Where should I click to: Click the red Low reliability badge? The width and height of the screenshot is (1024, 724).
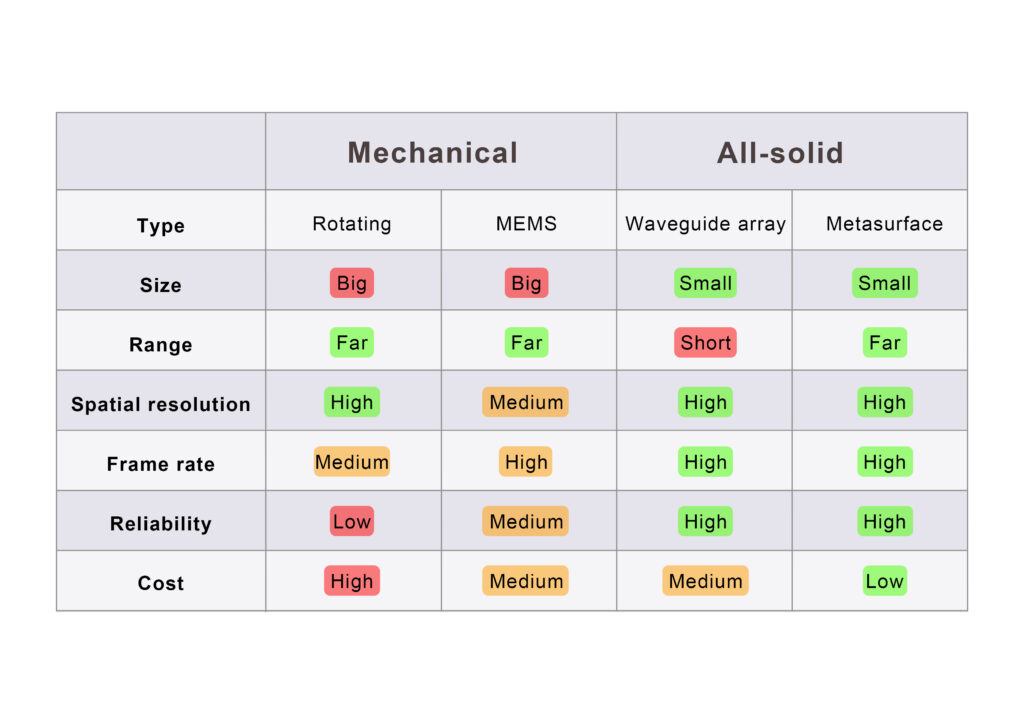(352, 522)
